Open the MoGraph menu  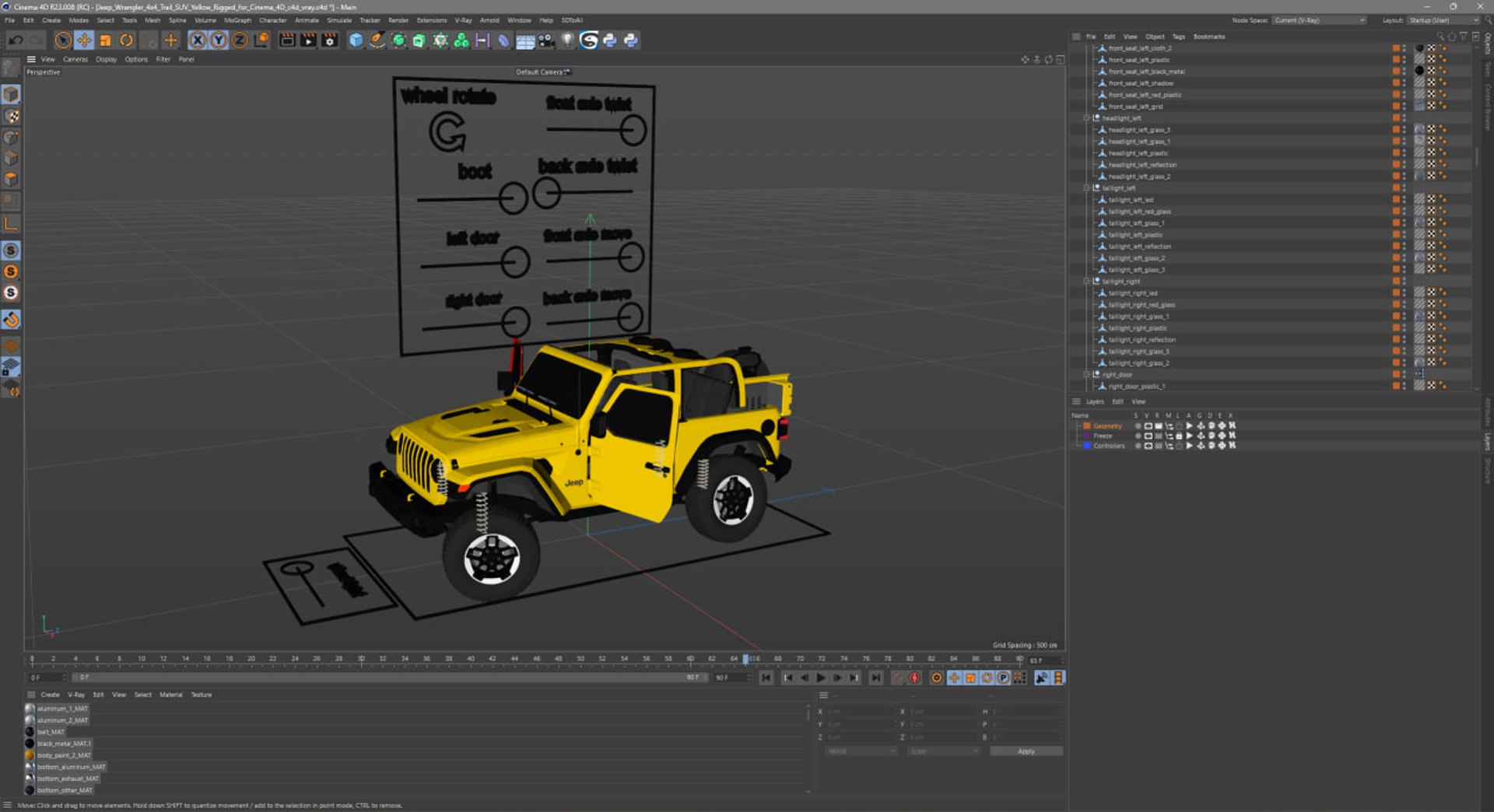coord(237,20)
